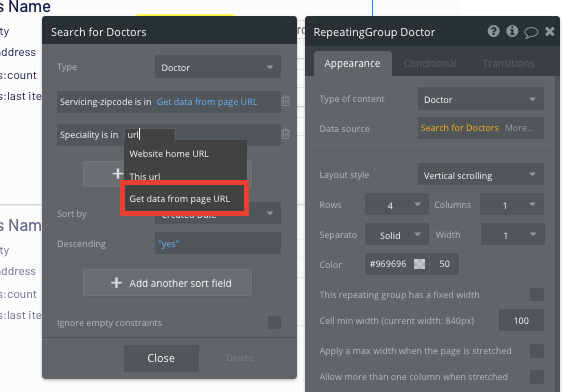Screen dimensions: 574x392
Task: Click plus icon of Add another sort field
Action: [116, 283]
